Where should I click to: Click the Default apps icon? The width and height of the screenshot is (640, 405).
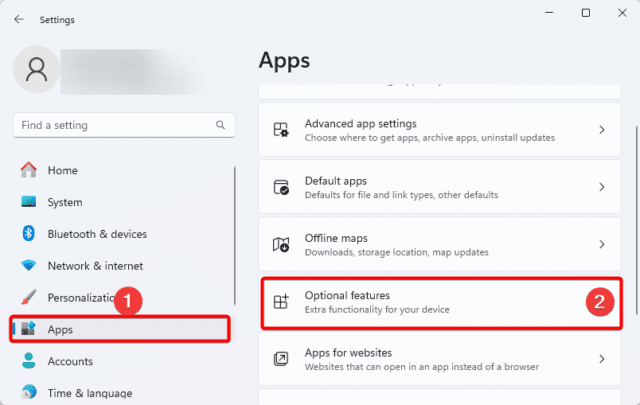(282, 188)
